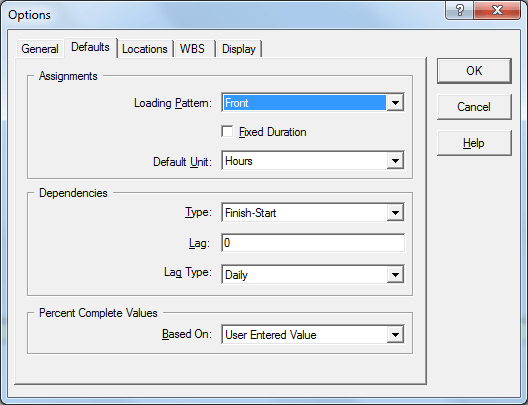Click the Help button
The width and height of the screenshot is (528, 405).
pyautogui.click(x=474, y=143)
